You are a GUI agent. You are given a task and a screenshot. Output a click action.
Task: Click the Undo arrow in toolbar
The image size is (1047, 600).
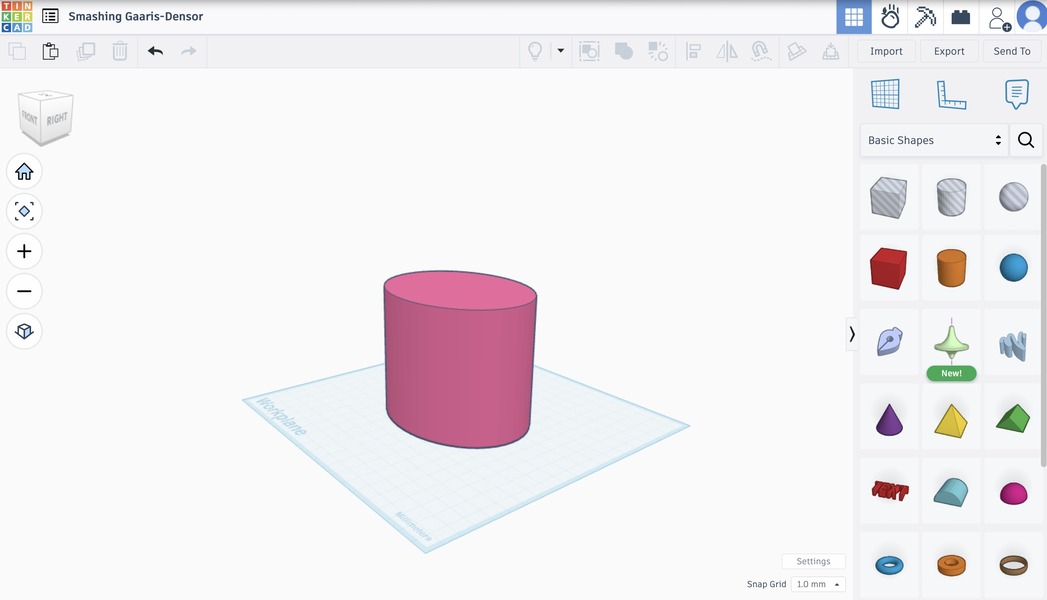(x=155, y=51)
